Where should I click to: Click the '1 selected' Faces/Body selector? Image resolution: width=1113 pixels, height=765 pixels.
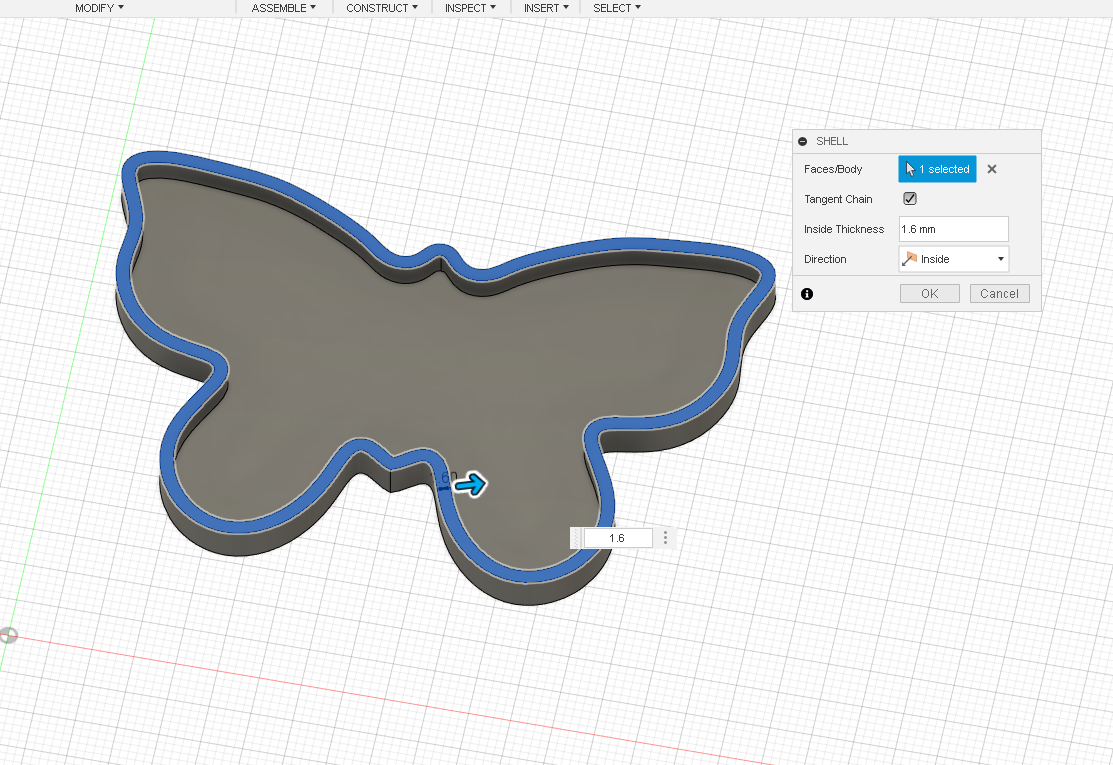937,169
